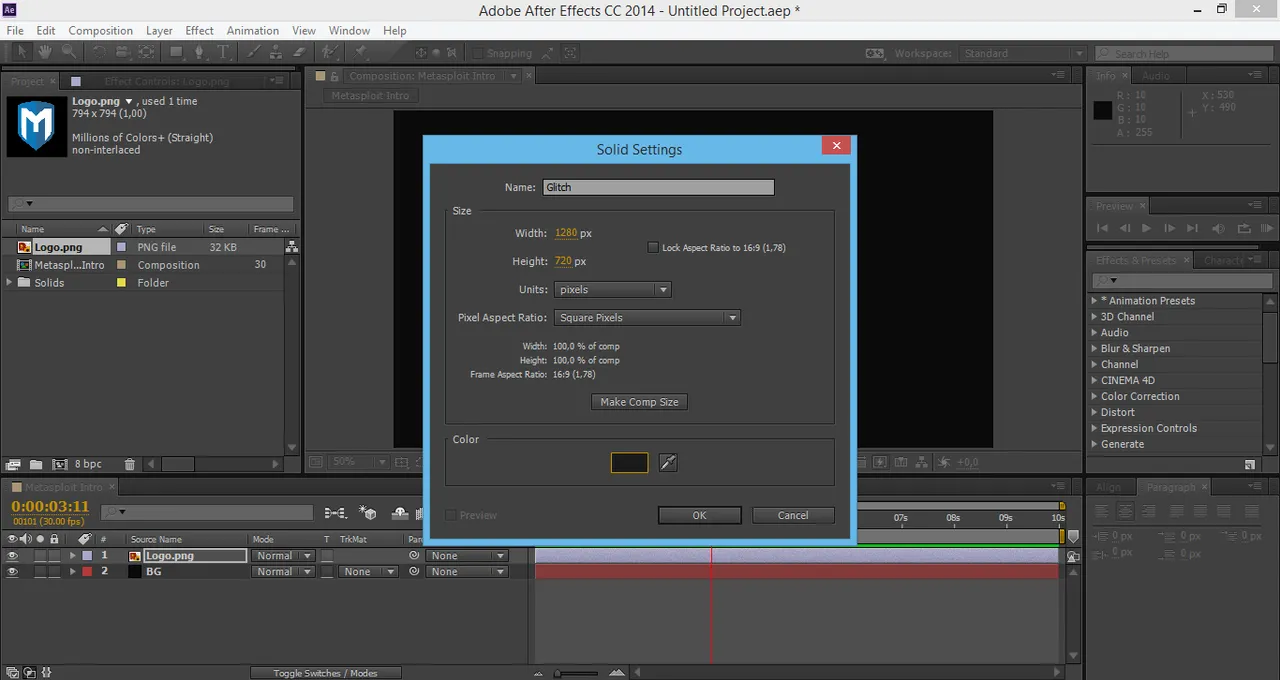Click Toggle Switches / Modes button
The height and width of the screenshot is (680, 1280).
pyautogui.click(x=325, y=673)
